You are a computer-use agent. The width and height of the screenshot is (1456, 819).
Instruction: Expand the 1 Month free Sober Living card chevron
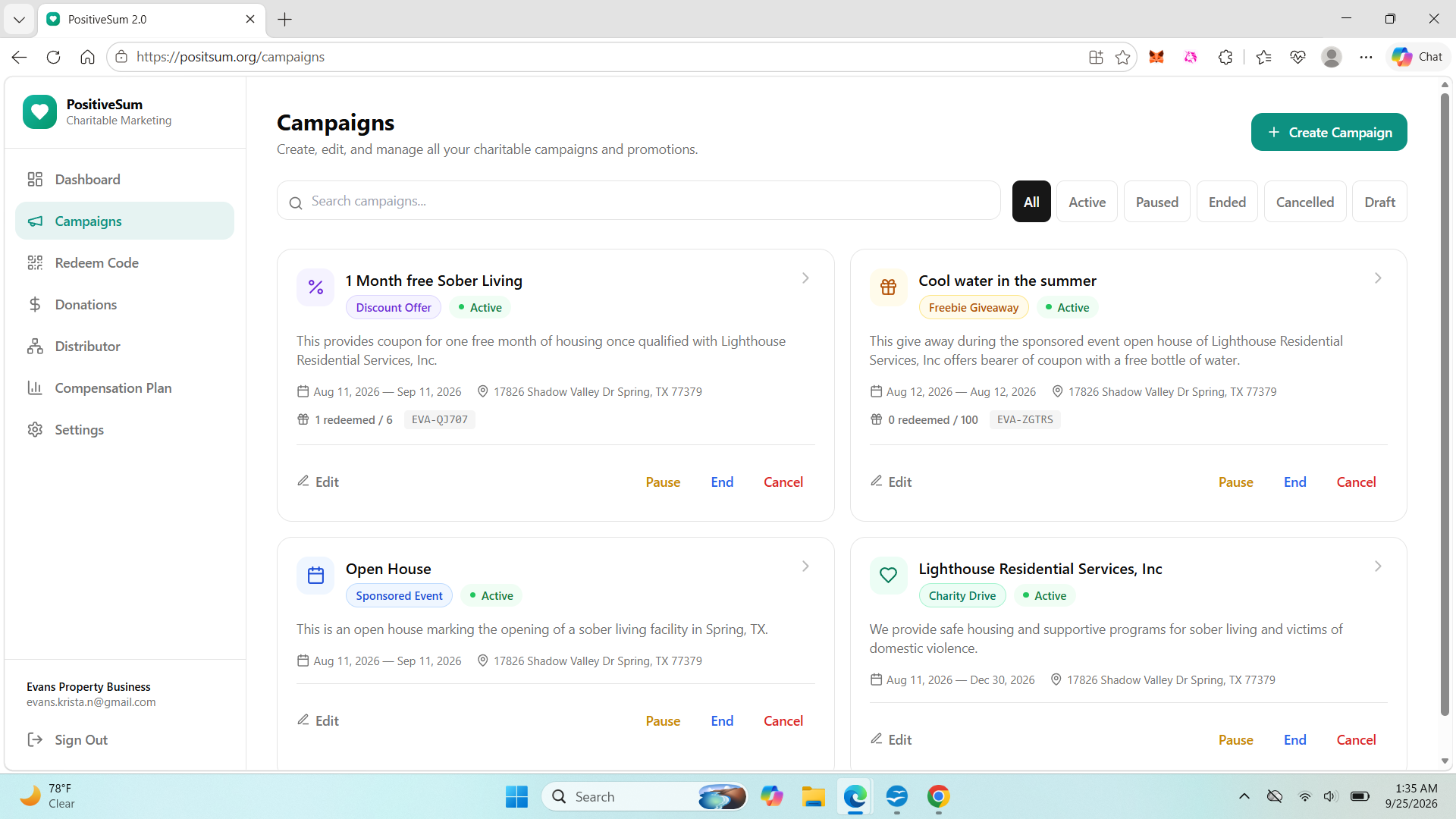pyautogui.click(x=805, y=278)
